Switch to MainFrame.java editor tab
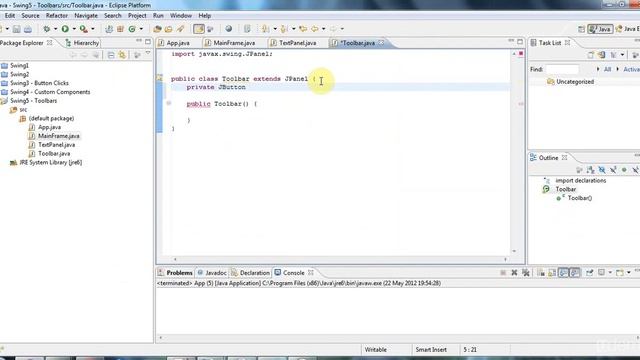The image size is (640, 360). click(x=234, y=43)
